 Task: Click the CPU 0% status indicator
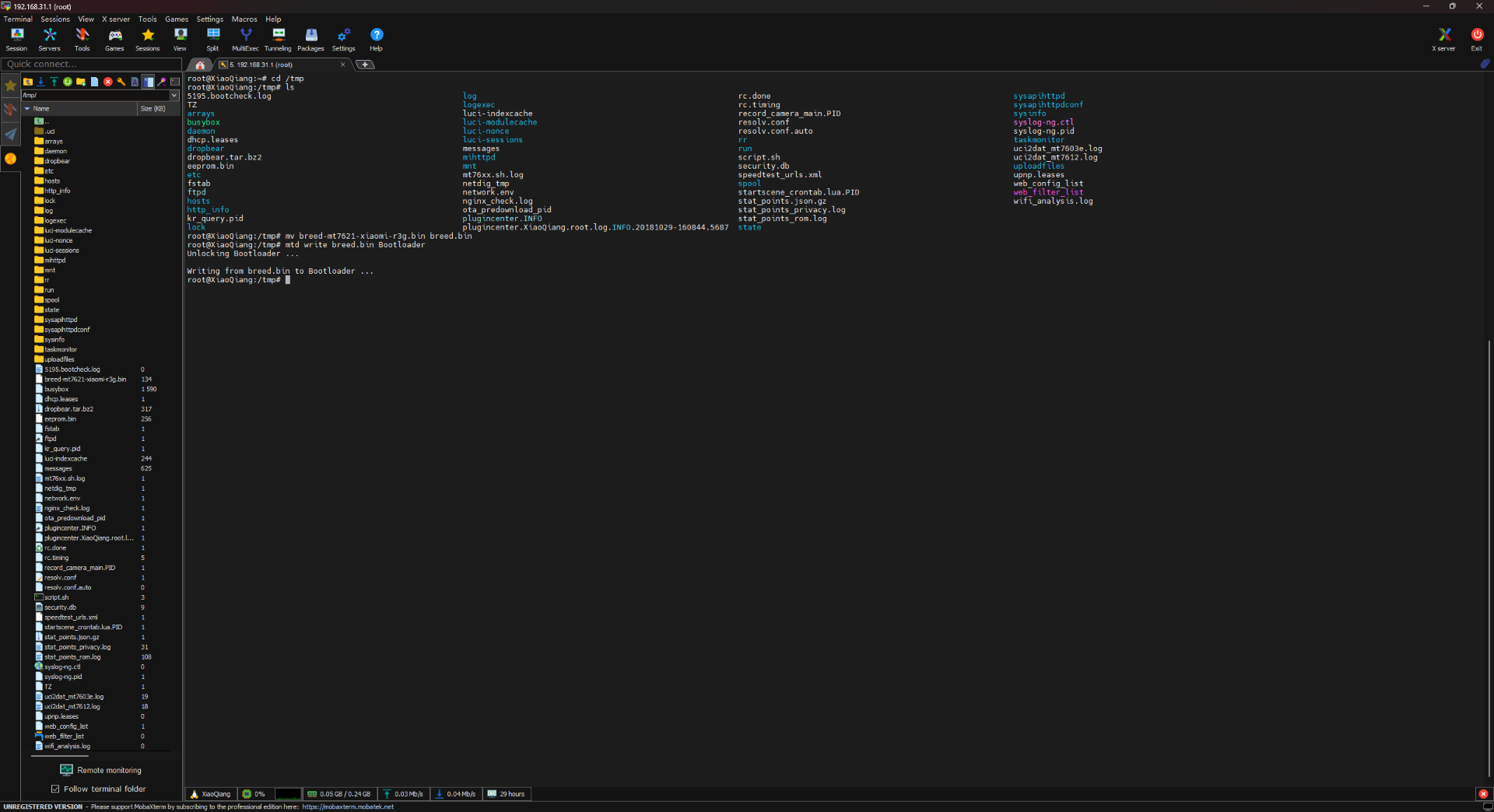click(x=254, y=794)
